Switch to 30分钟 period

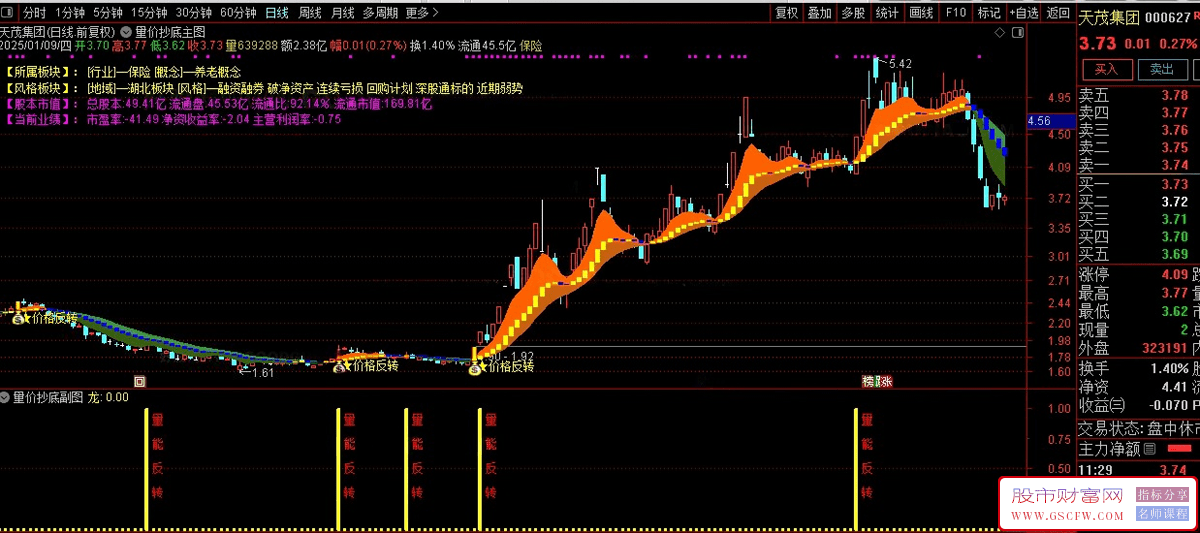coord(194,13)
